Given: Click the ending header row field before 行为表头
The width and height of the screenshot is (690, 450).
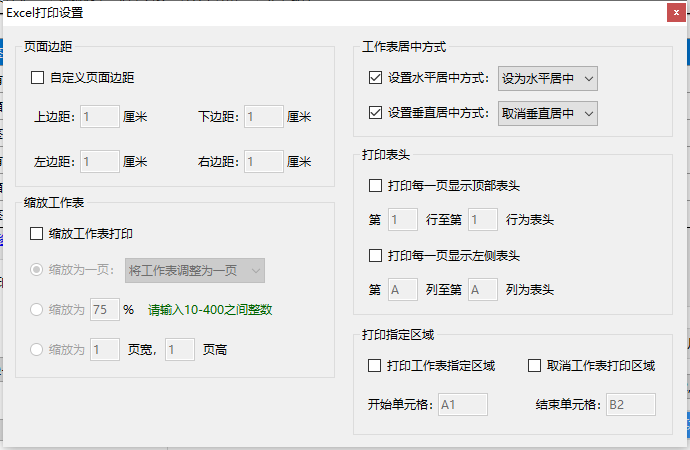Looking at the screenshot, I should point(483,220).
